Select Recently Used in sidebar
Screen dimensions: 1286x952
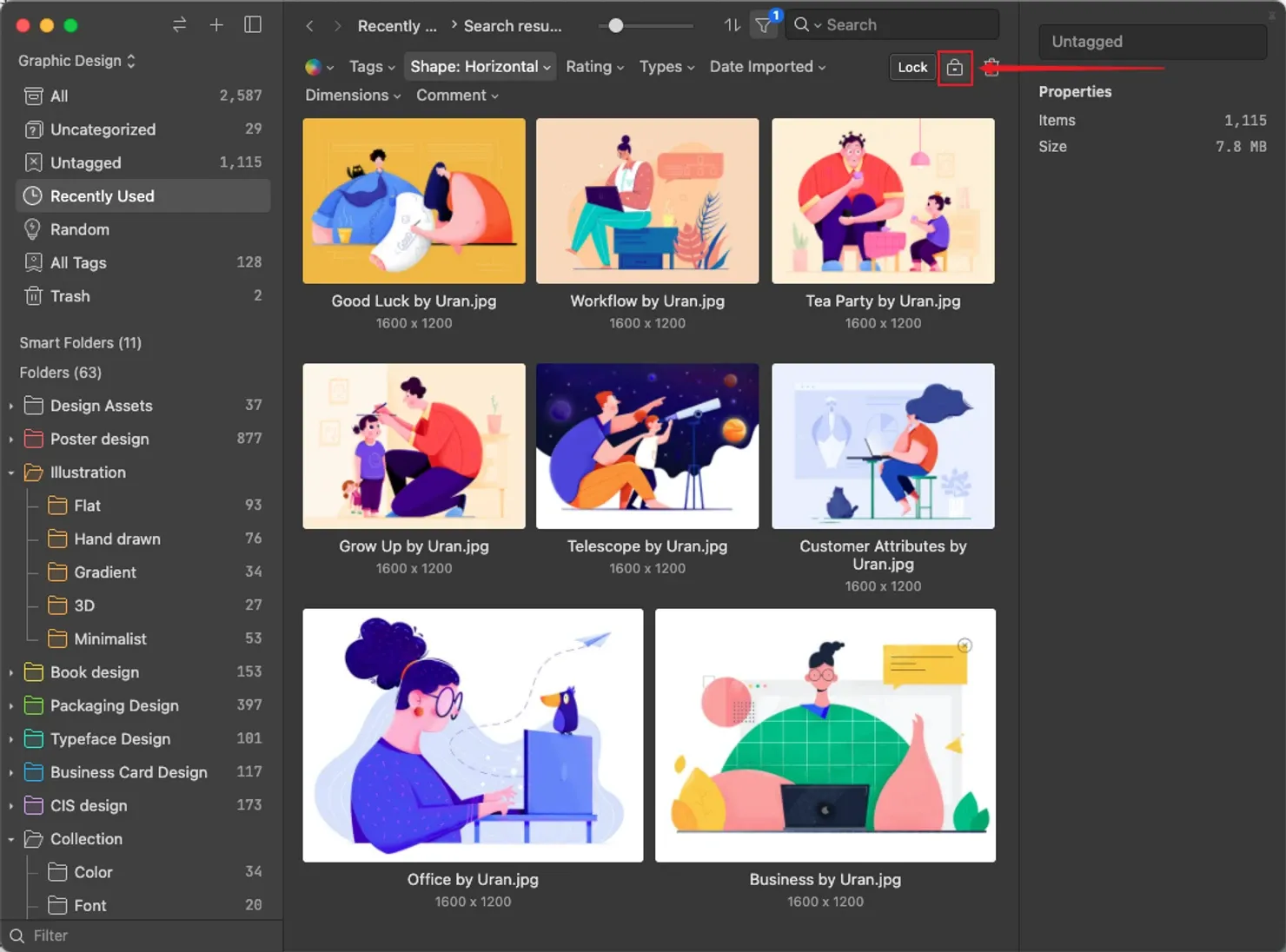click(143, 196)
